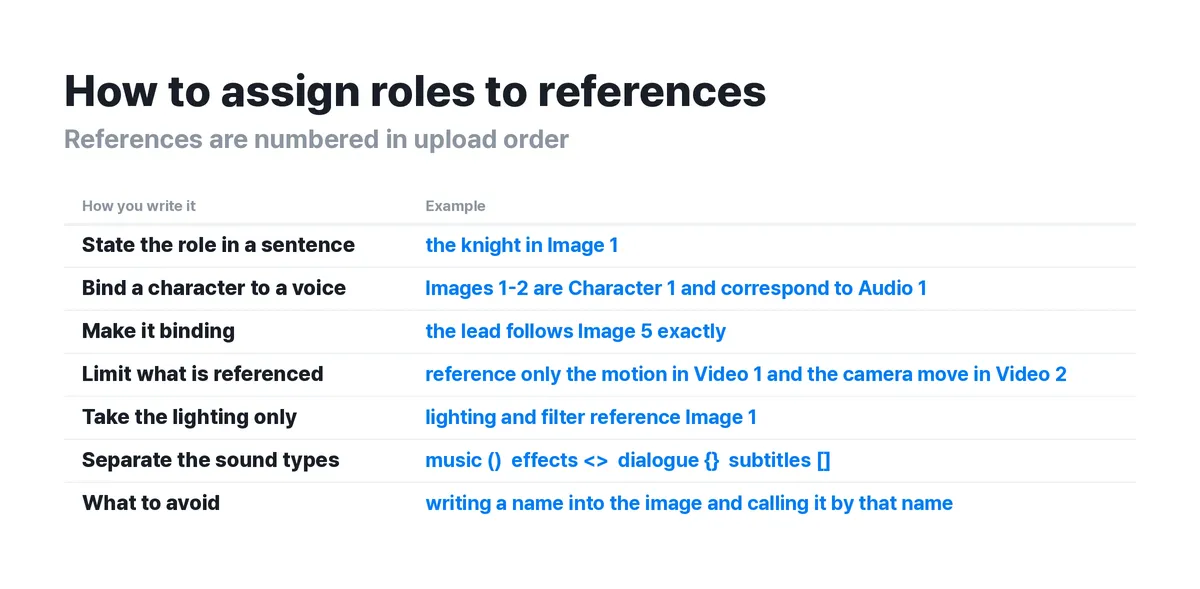Click example 'the lead follows Image 5 exactly'

coord(576,331)
